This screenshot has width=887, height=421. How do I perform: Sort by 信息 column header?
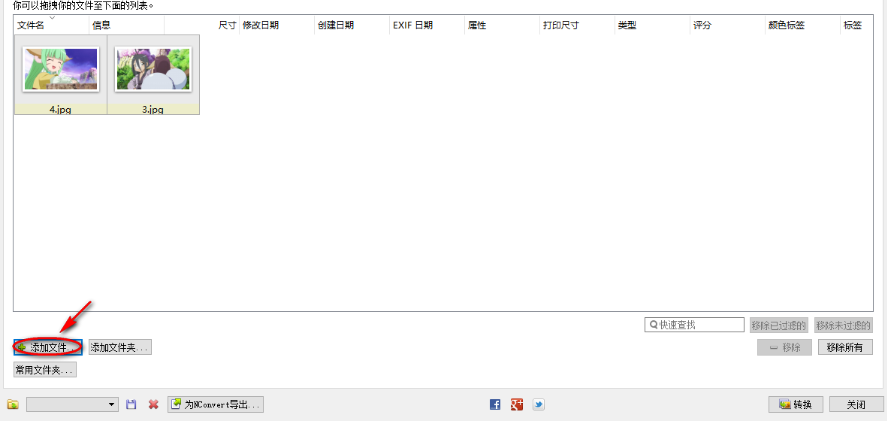pos(127,25)
